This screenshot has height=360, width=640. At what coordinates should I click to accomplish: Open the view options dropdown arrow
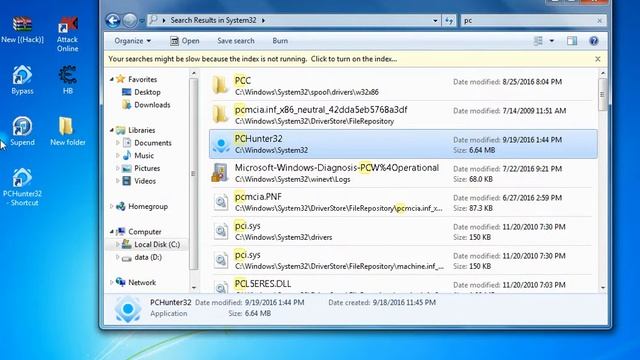(551, 41)
